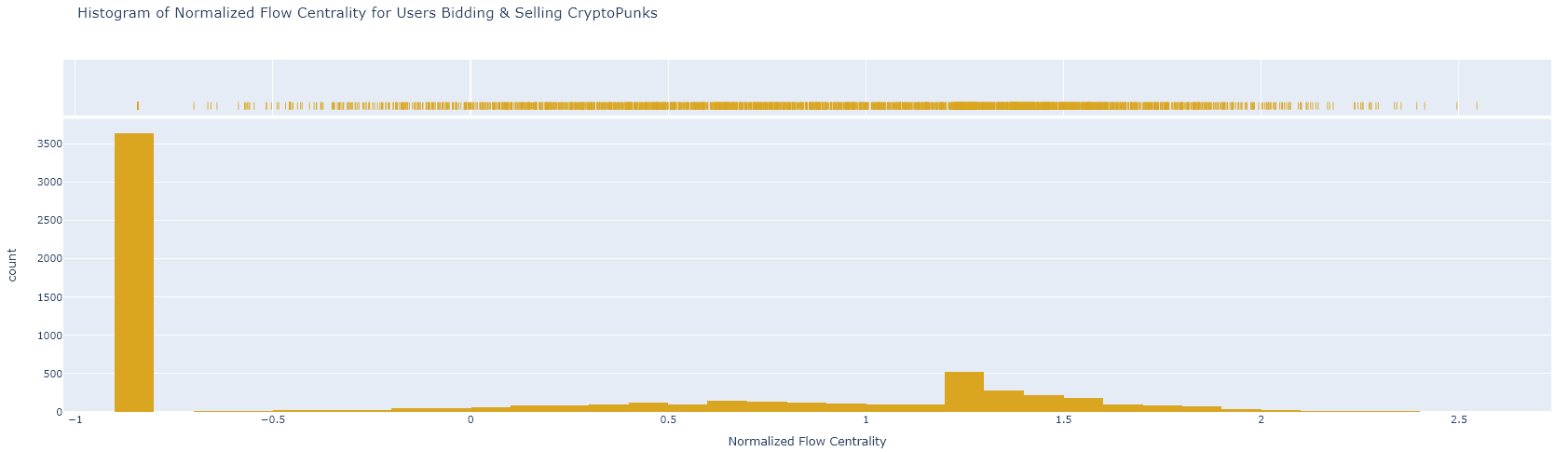The image size is (1568, 452).
Task: Click the 0 x-axis tick label
Action: (470, 420)
